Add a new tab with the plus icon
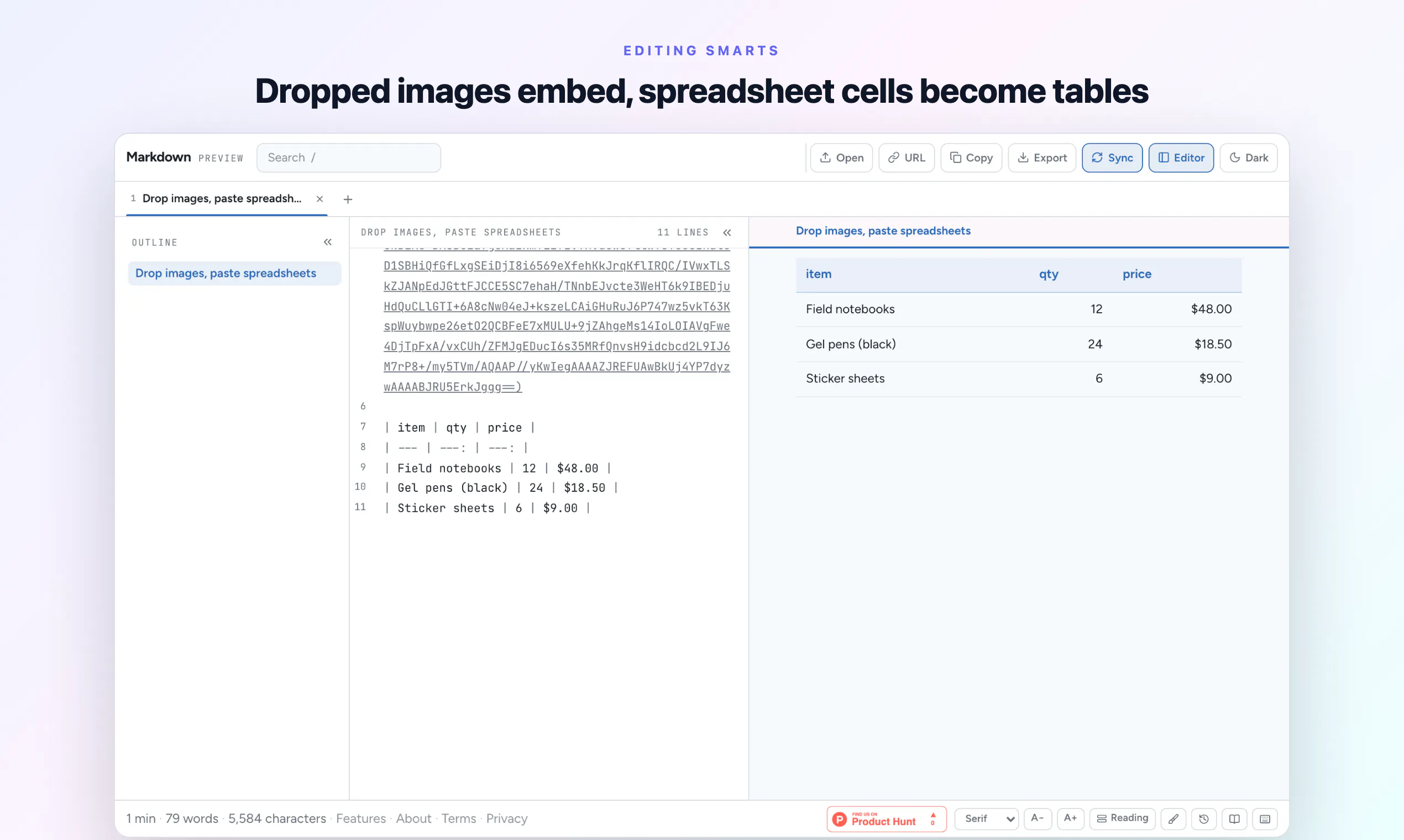 point(348,200)
